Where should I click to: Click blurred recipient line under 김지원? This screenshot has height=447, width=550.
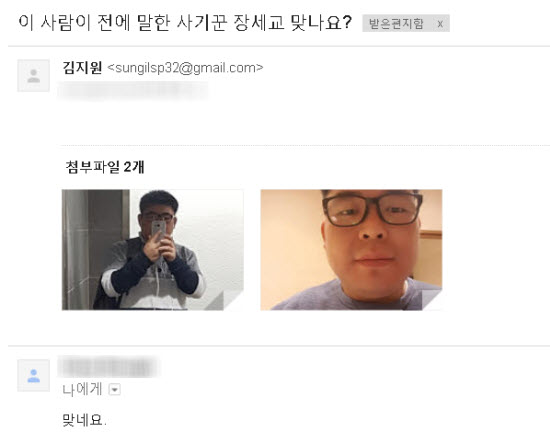(x=133, y=91)
